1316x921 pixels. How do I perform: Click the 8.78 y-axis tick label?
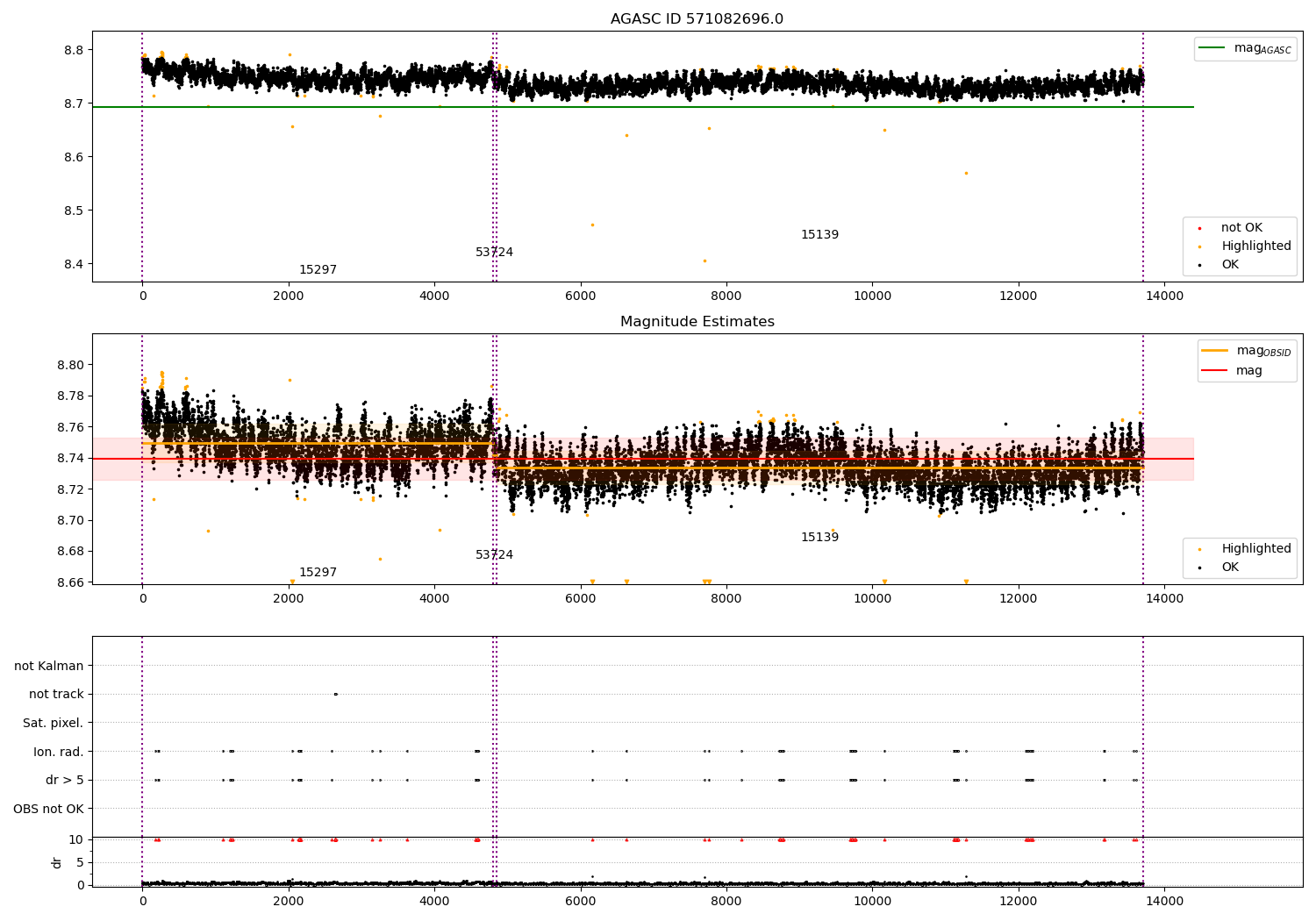70,396
